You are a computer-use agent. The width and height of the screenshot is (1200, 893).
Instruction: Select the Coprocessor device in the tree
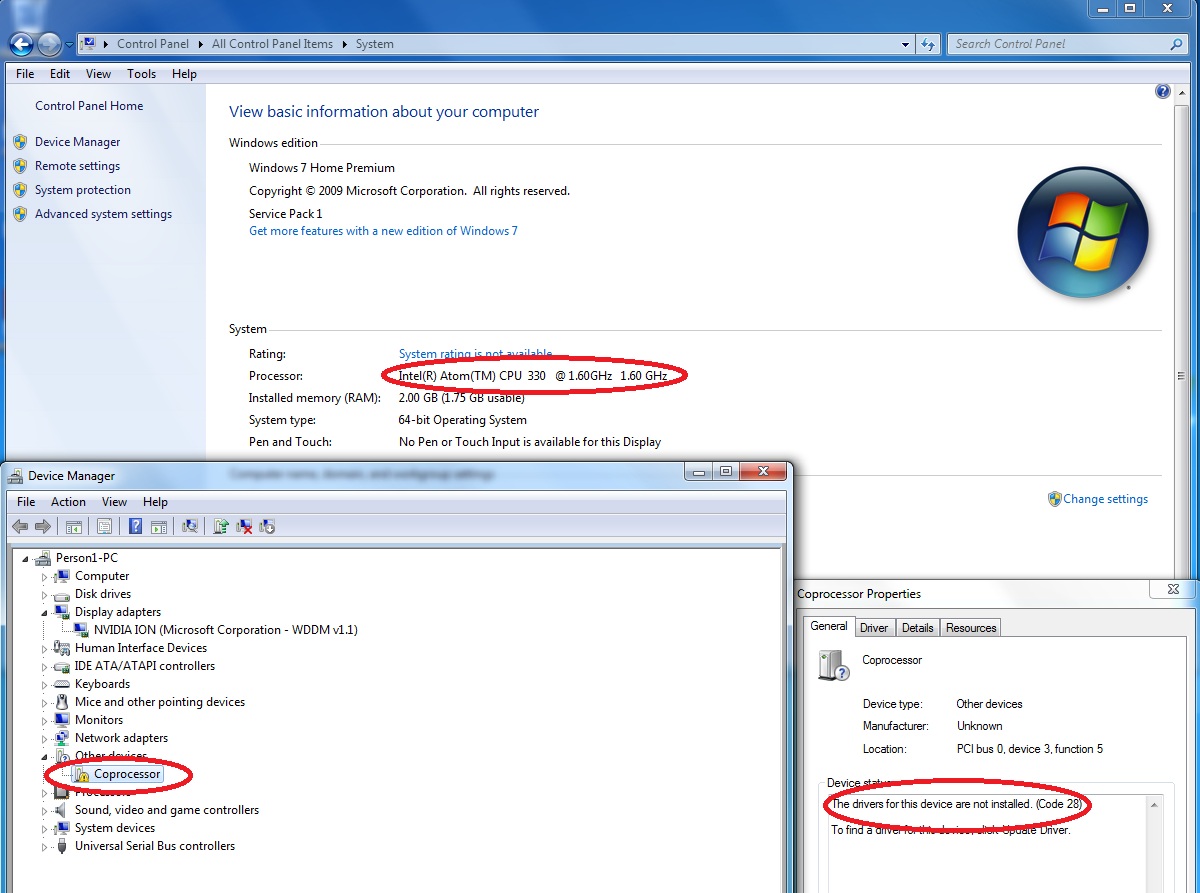[127, 774]
